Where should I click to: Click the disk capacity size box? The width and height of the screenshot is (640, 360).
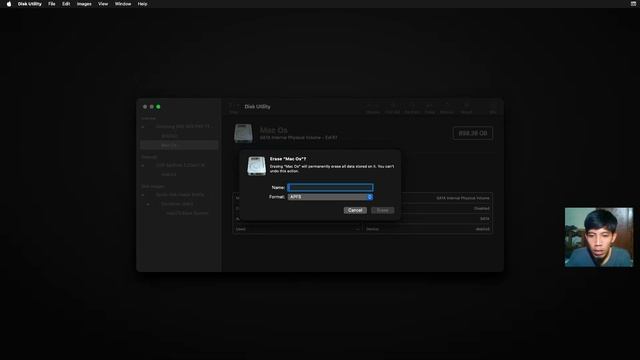pyautogui.click(x=473, y=133)
